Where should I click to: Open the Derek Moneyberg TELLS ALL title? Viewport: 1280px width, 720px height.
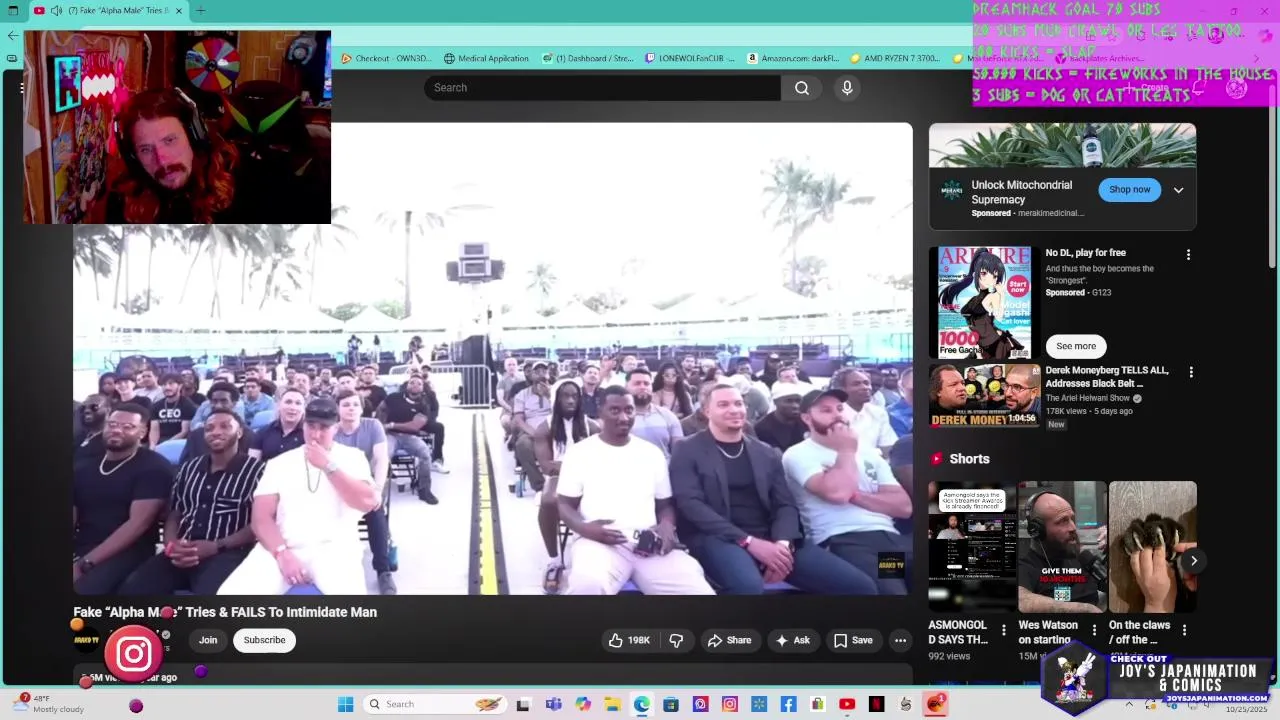1106,377
